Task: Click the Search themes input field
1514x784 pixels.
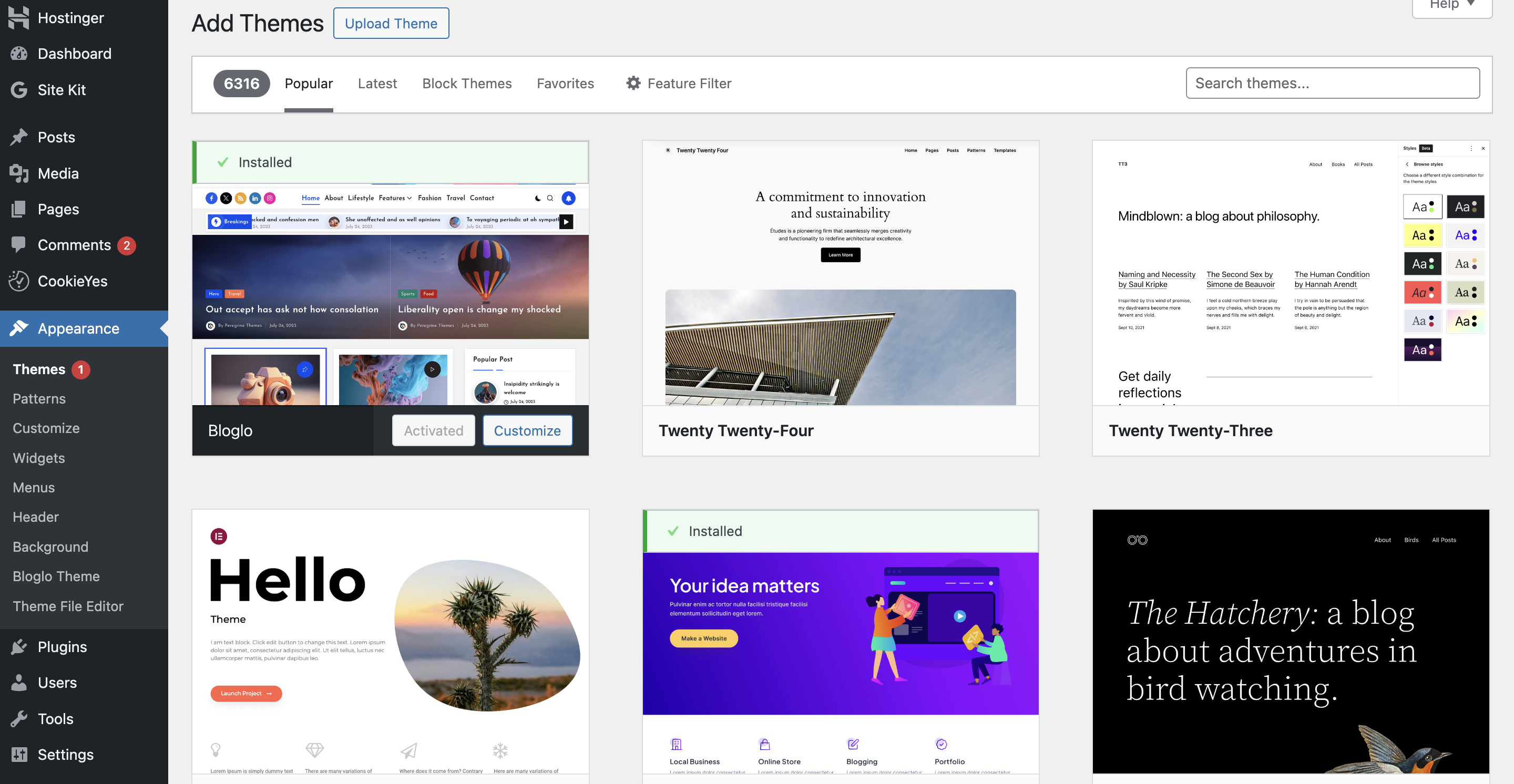Action: [x=1333, y=84]
